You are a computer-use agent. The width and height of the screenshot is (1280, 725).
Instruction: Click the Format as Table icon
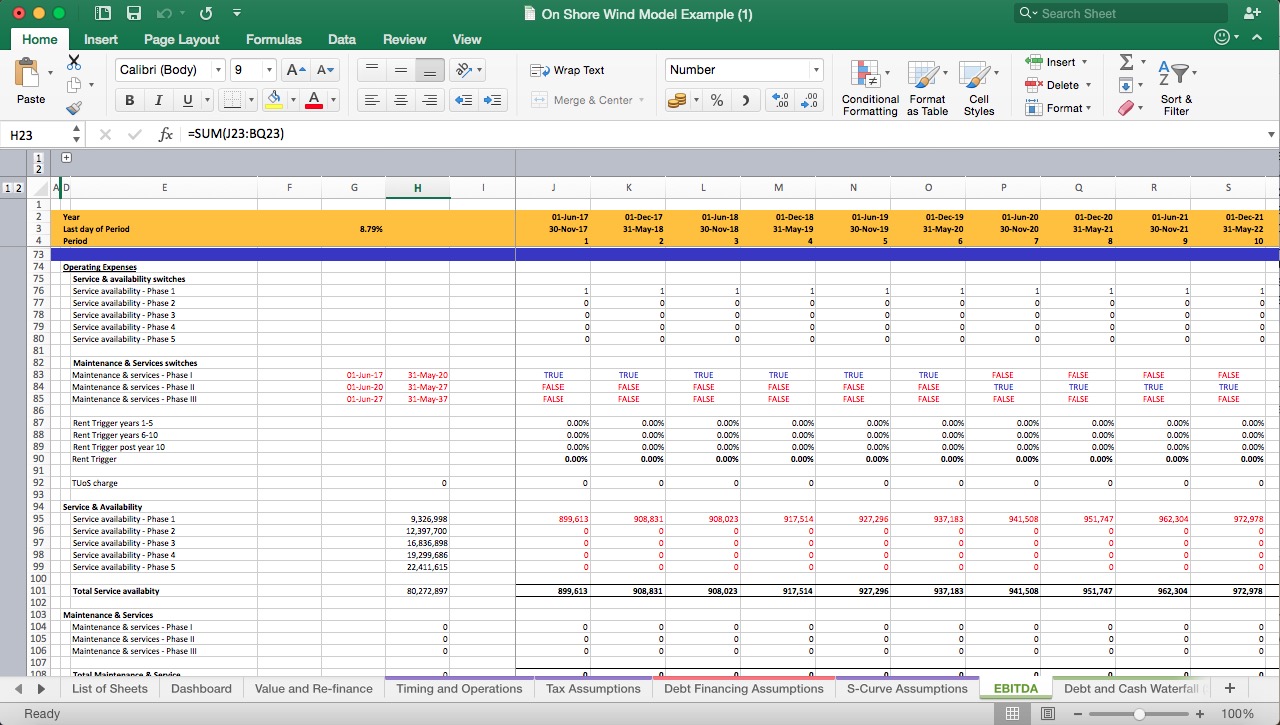click(926, 86)
